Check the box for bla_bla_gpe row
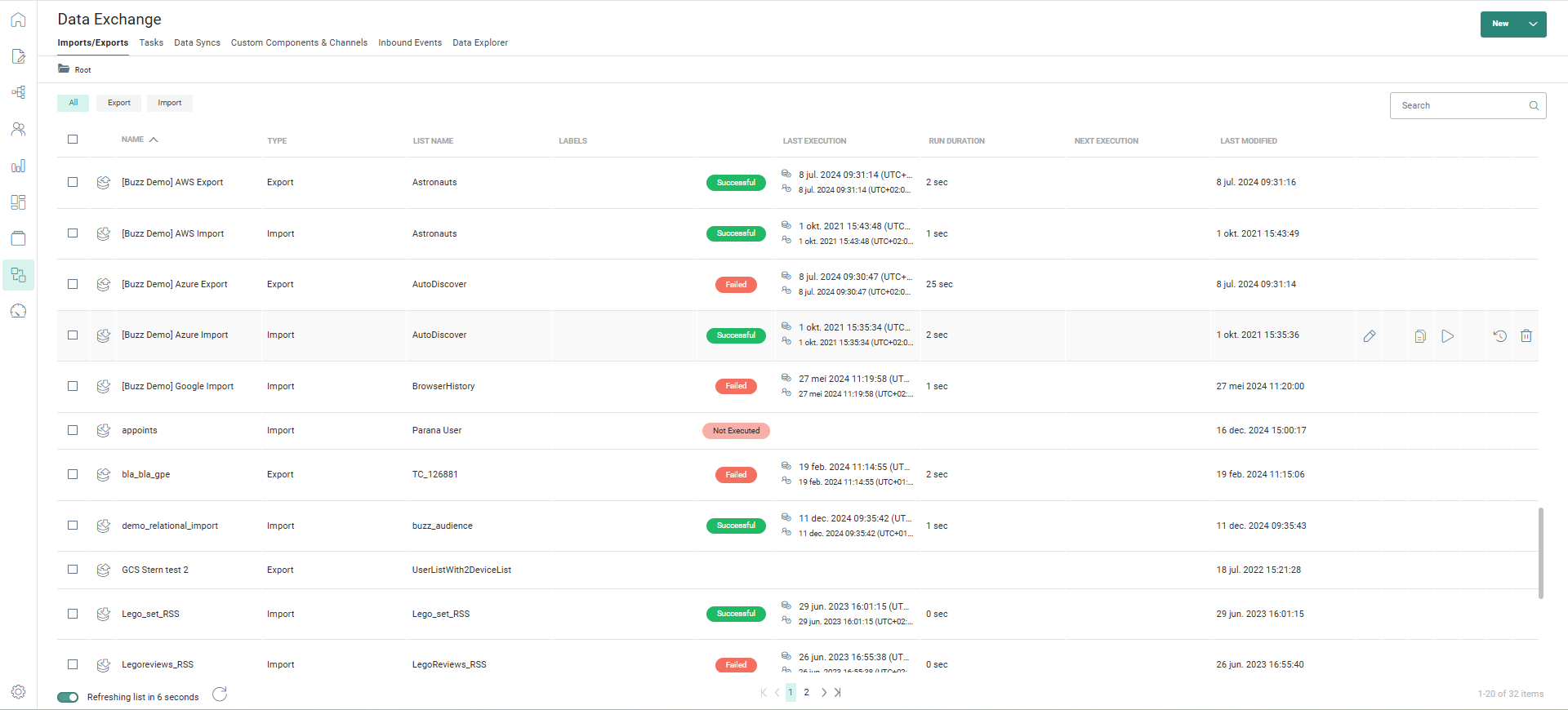Screen dimensions: 1568x710 pos(73,474)
